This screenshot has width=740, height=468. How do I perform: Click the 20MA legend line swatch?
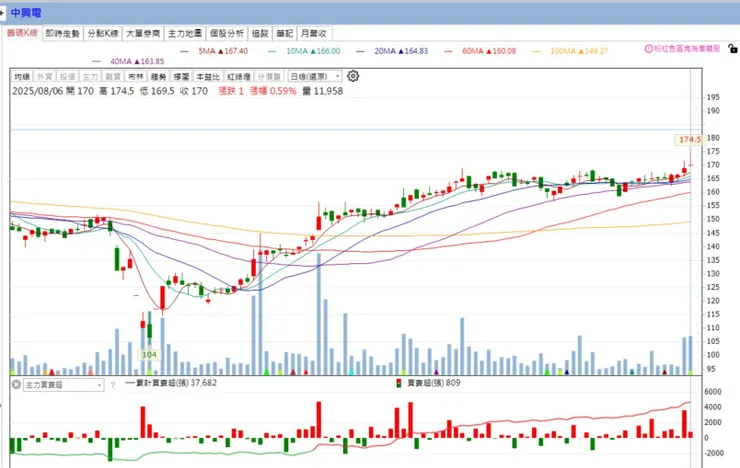point(361,51)
